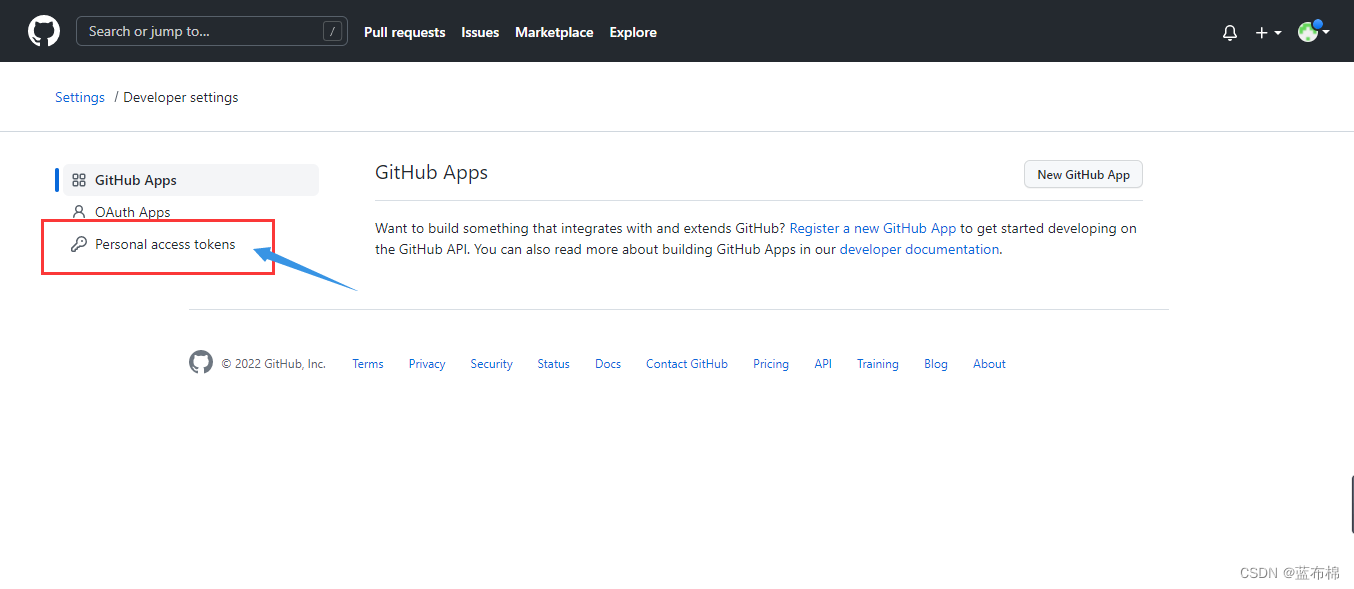
Task: Go back to Settings breadcrumb
Action: point(80,97)
